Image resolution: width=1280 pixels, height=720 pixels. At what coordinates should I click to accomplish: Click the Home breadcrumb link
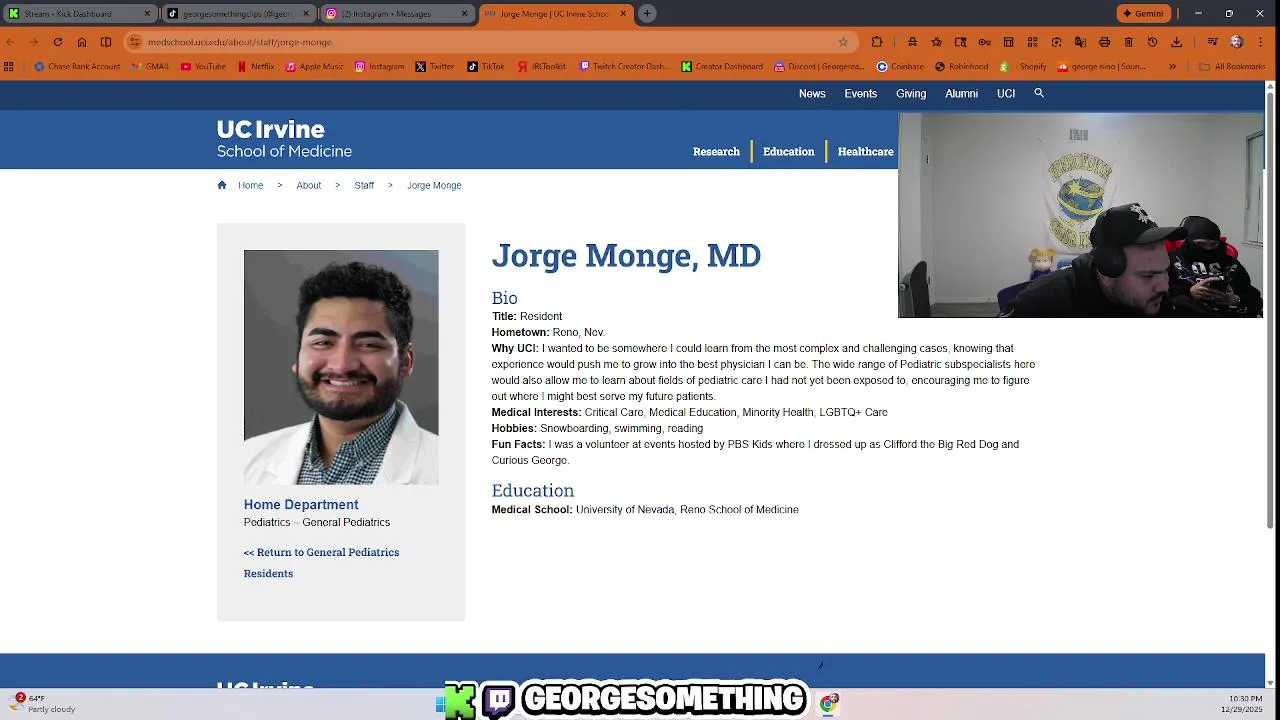(x=250, y=185)
